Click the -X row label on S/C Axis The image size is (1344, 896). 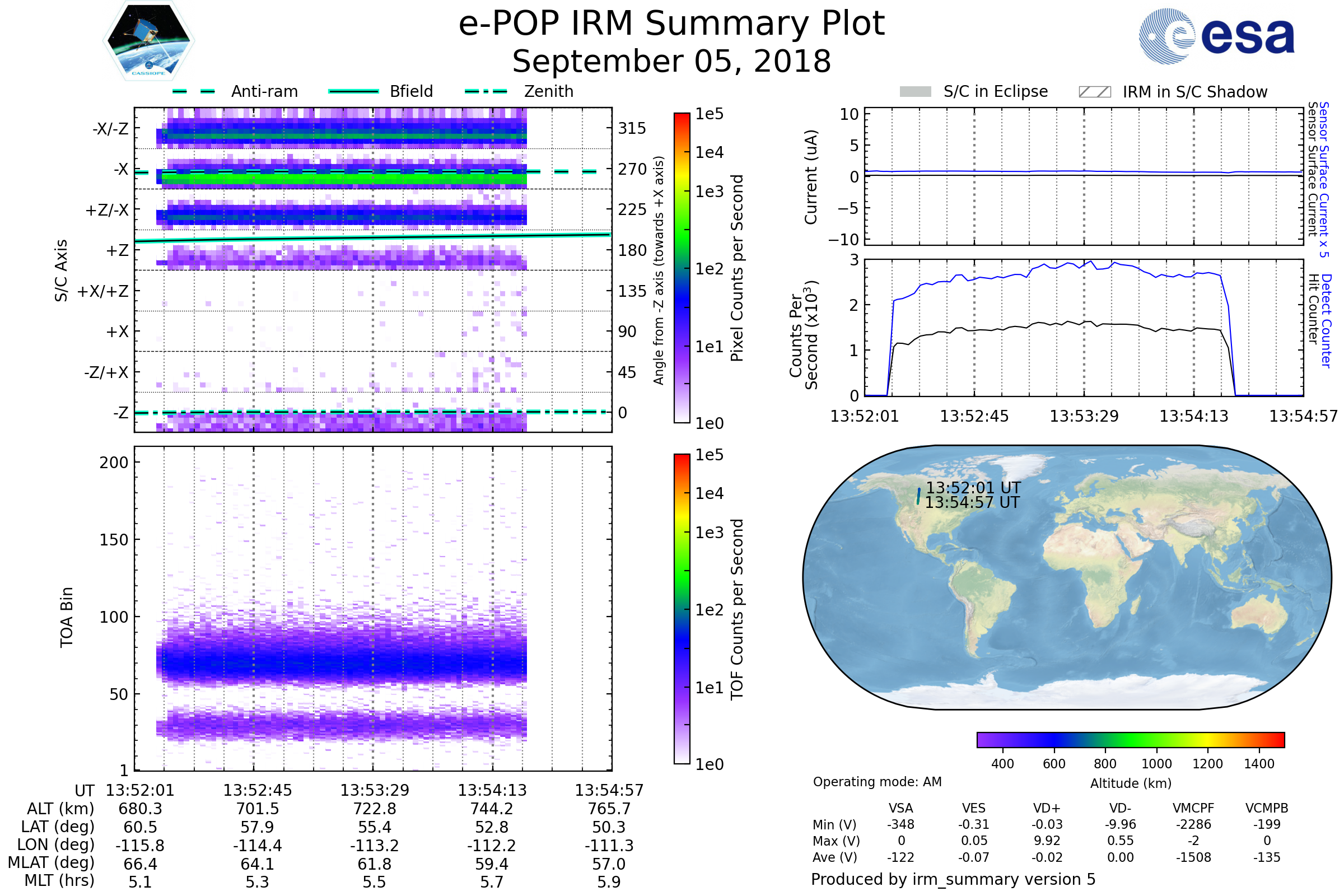120,169
